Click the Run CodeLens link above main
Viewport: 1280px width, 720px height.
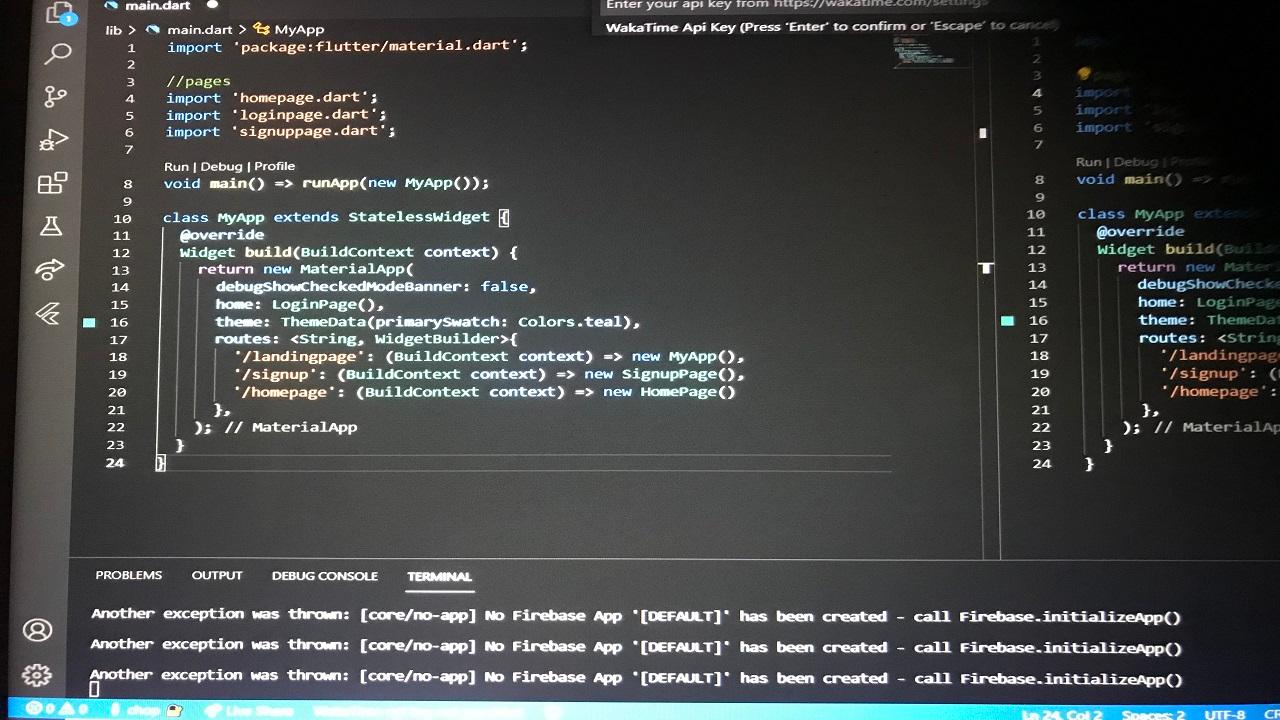(175, 165)
